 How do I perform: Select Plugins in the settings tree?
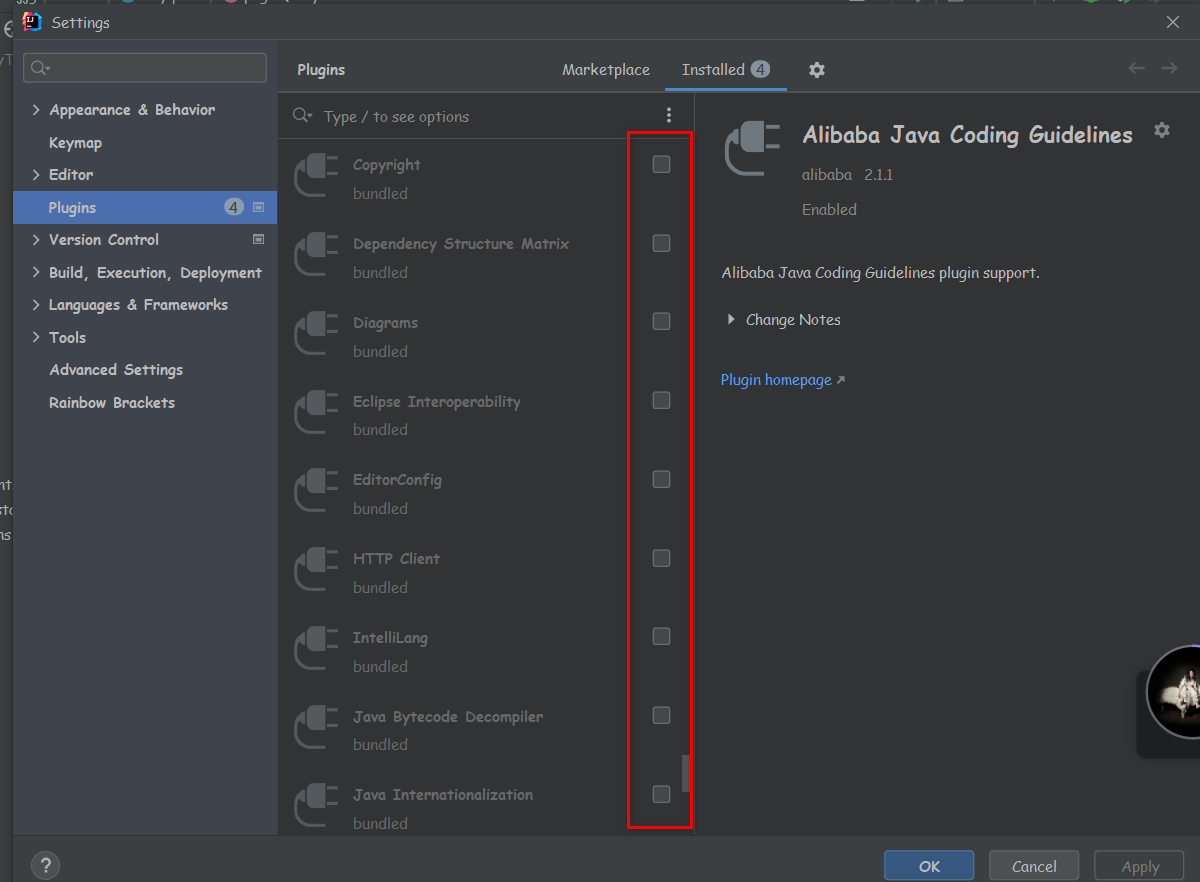pyautogui.click(x=145, y=207)
